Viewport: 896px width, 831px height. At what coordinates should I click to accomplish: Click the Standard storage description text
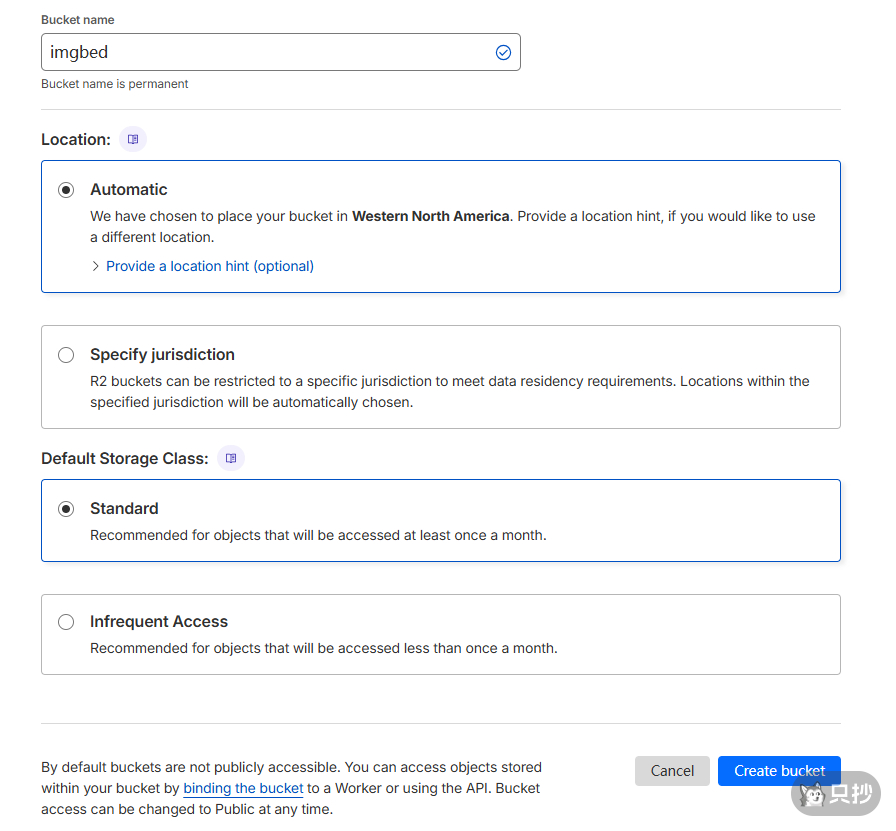(x=318, y=535)
